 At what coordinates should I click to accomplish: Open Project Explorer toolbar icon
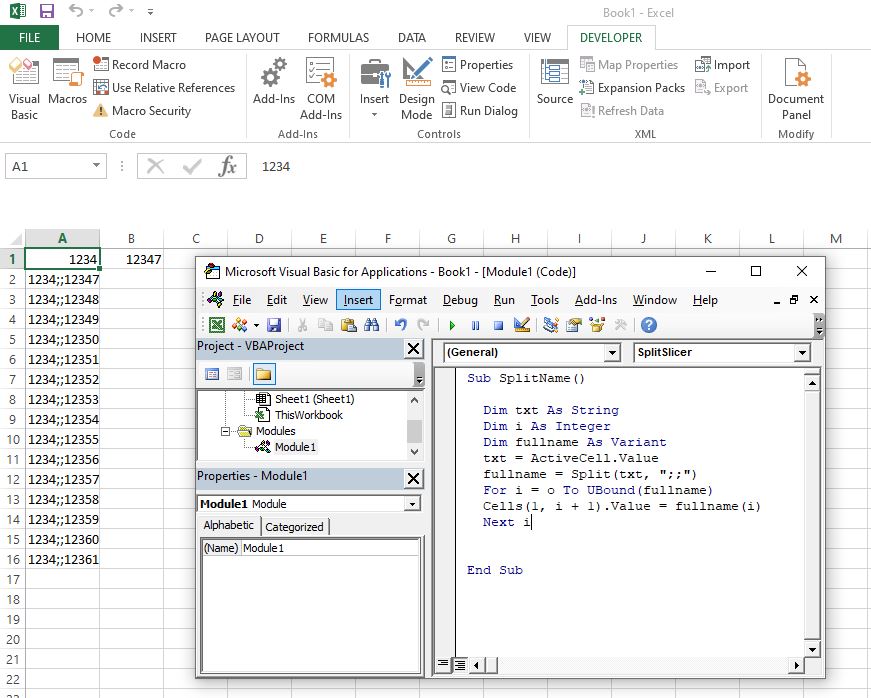point(550,325)
